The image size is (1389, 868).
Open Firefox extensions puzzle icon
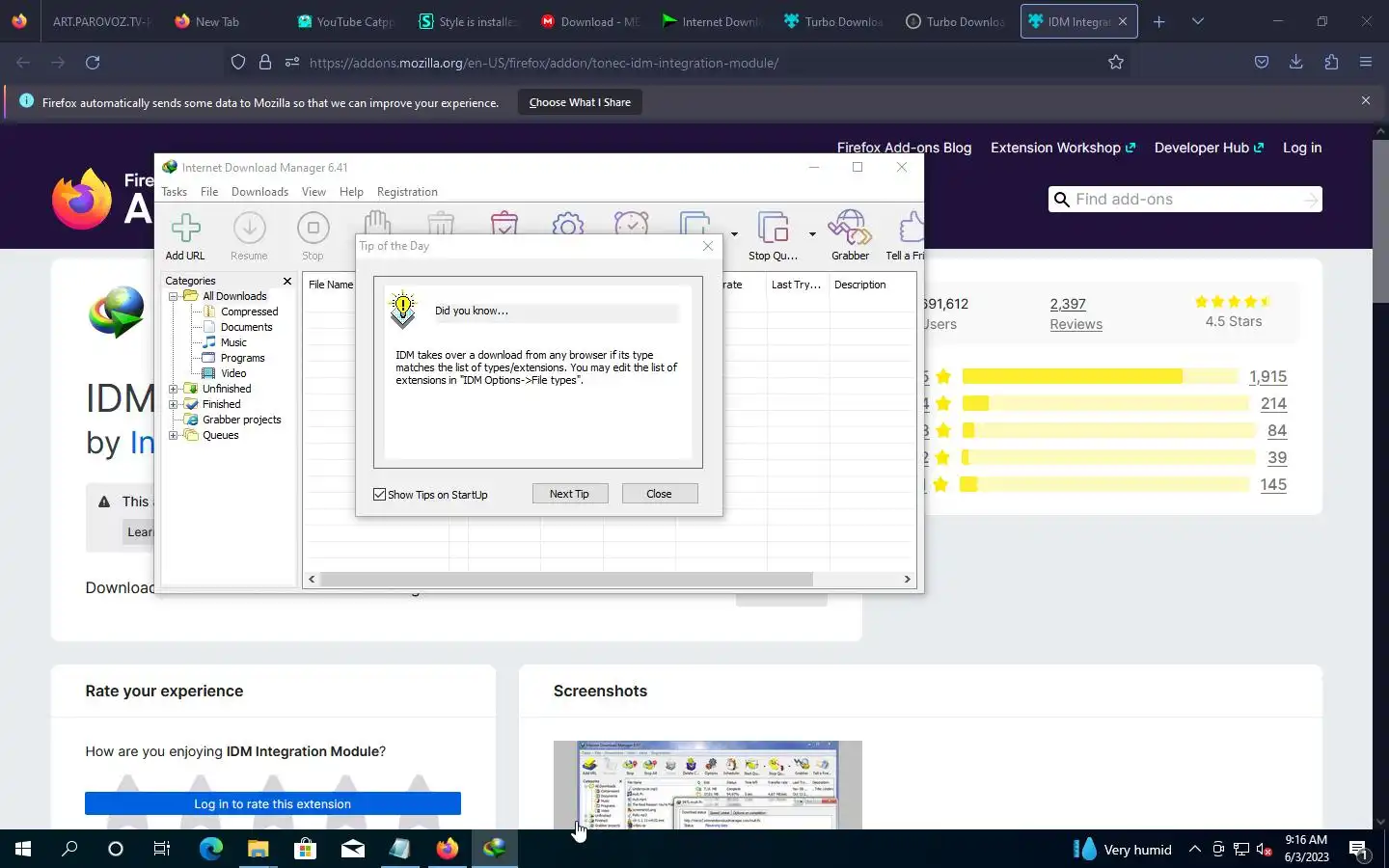(x=1331, y=63)
